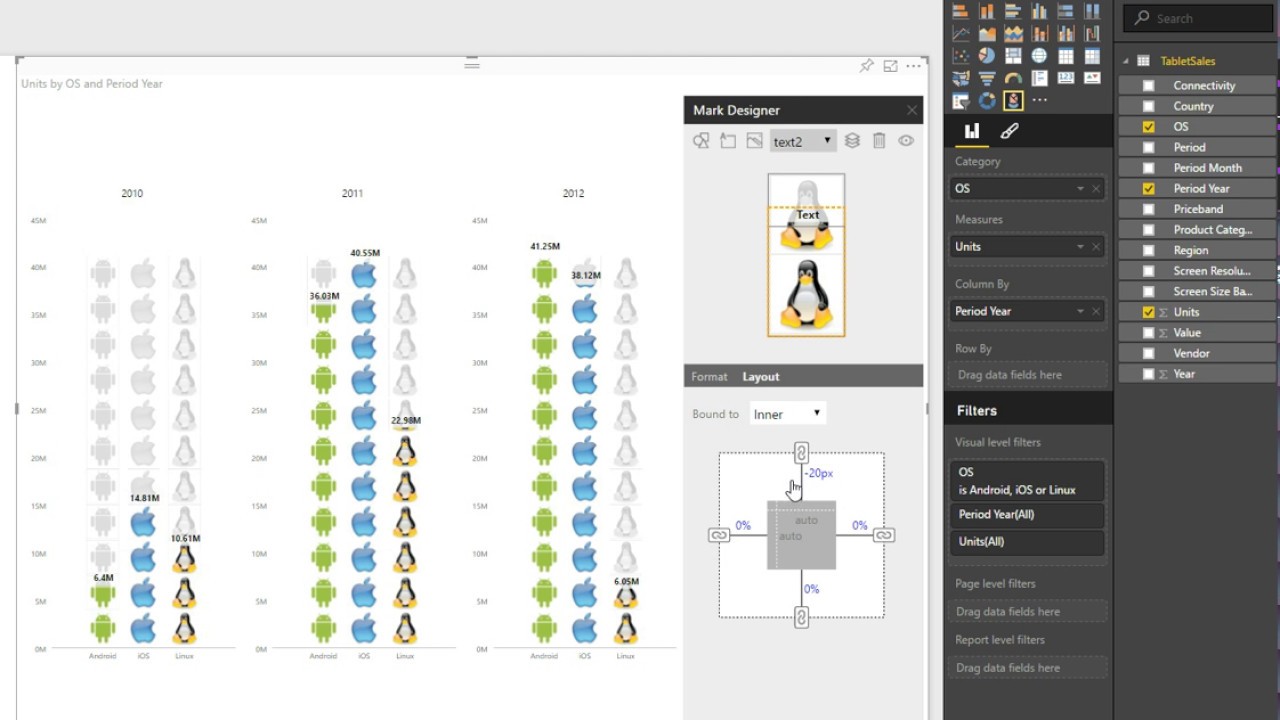
Task: Select the card visualization with 123
Action: coord(1066,78)
